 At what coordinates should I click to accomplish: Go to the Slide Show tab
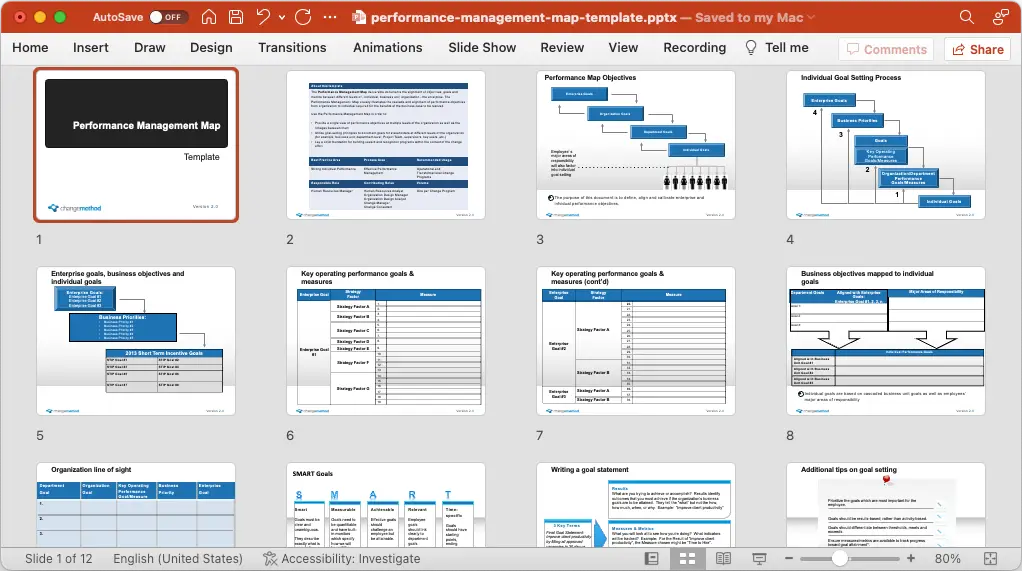[x=482, y=48]
